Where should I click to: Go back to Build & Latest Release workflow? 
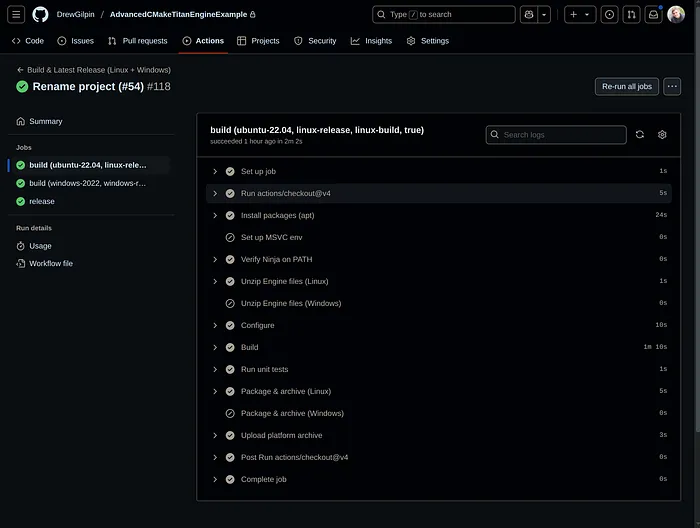coord(94,70)
